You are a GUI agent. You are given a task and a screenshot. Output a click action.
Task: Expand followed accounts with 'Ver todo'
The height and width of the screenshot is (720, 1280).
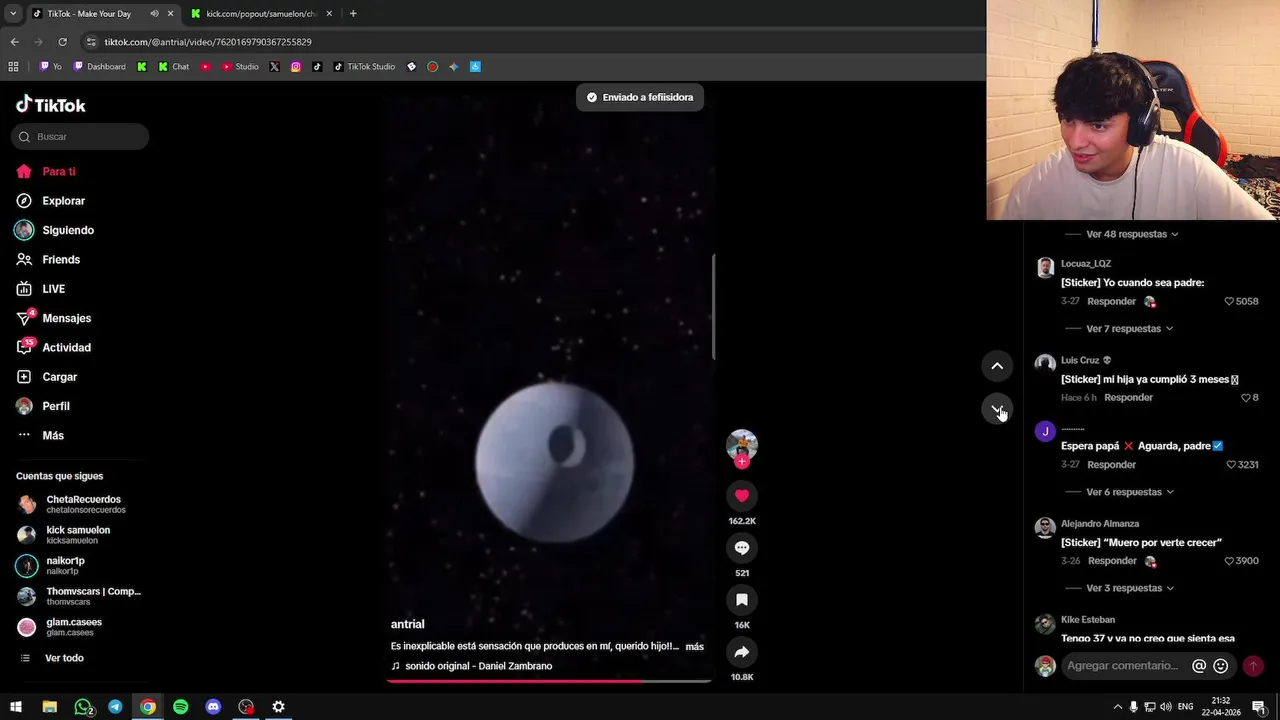point(64,658)
